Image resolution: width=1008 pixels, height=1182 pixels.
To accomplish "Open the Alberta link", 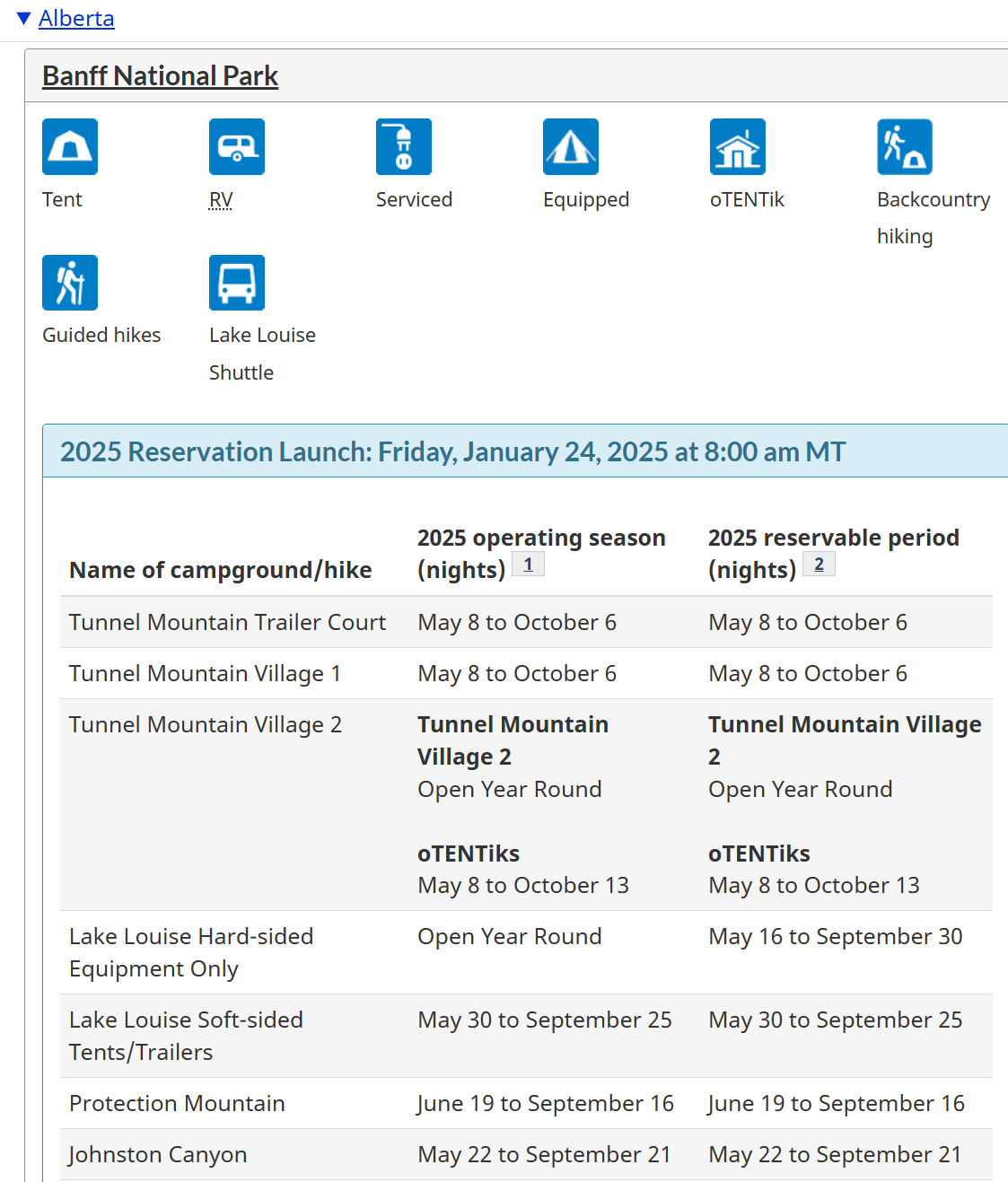I will pos(76,18).
